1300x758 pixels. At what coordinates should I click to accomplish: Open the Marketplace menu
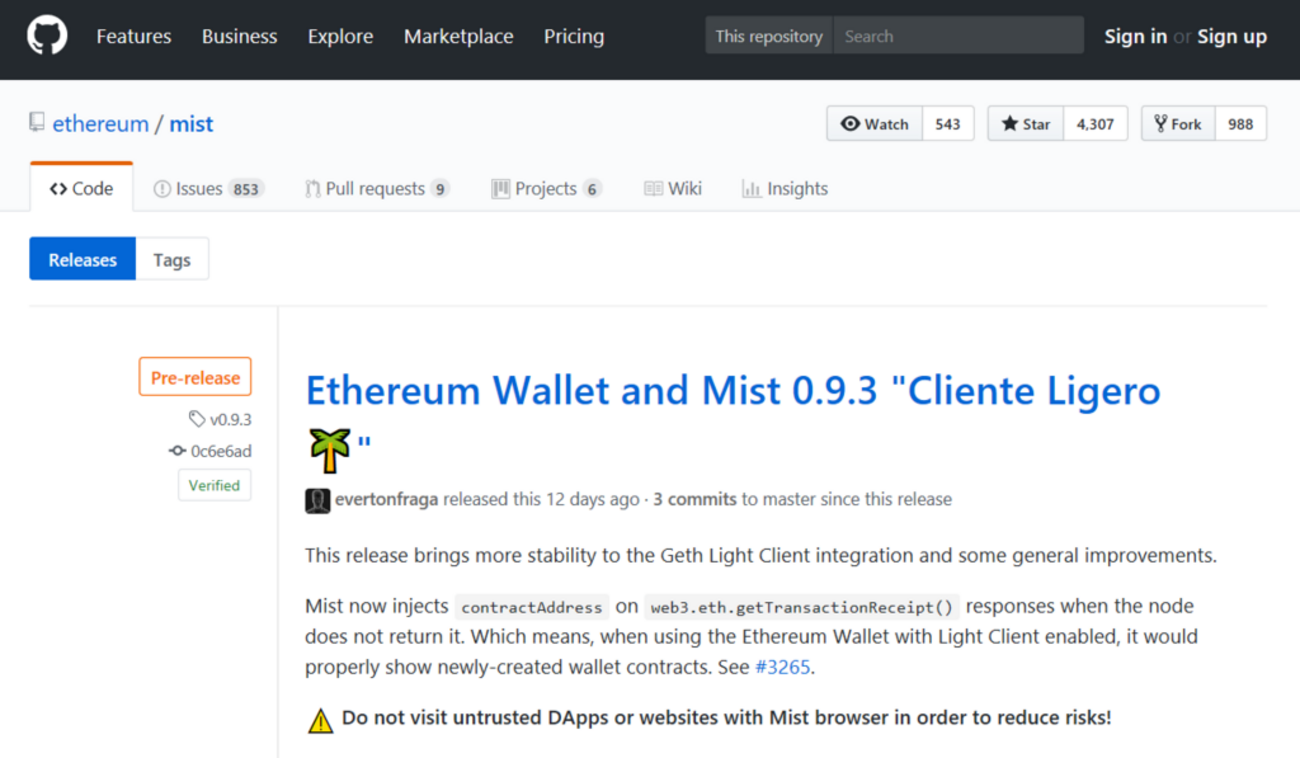[x=458, y=36]
